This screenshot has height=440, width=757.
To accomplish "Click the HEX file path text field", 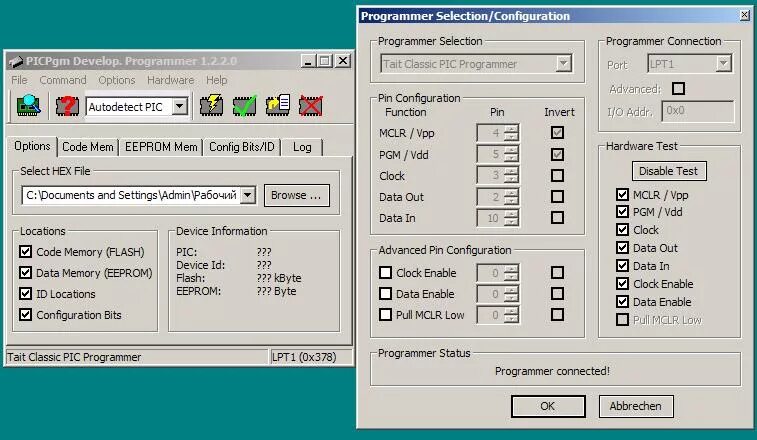I will click(131, 195).
